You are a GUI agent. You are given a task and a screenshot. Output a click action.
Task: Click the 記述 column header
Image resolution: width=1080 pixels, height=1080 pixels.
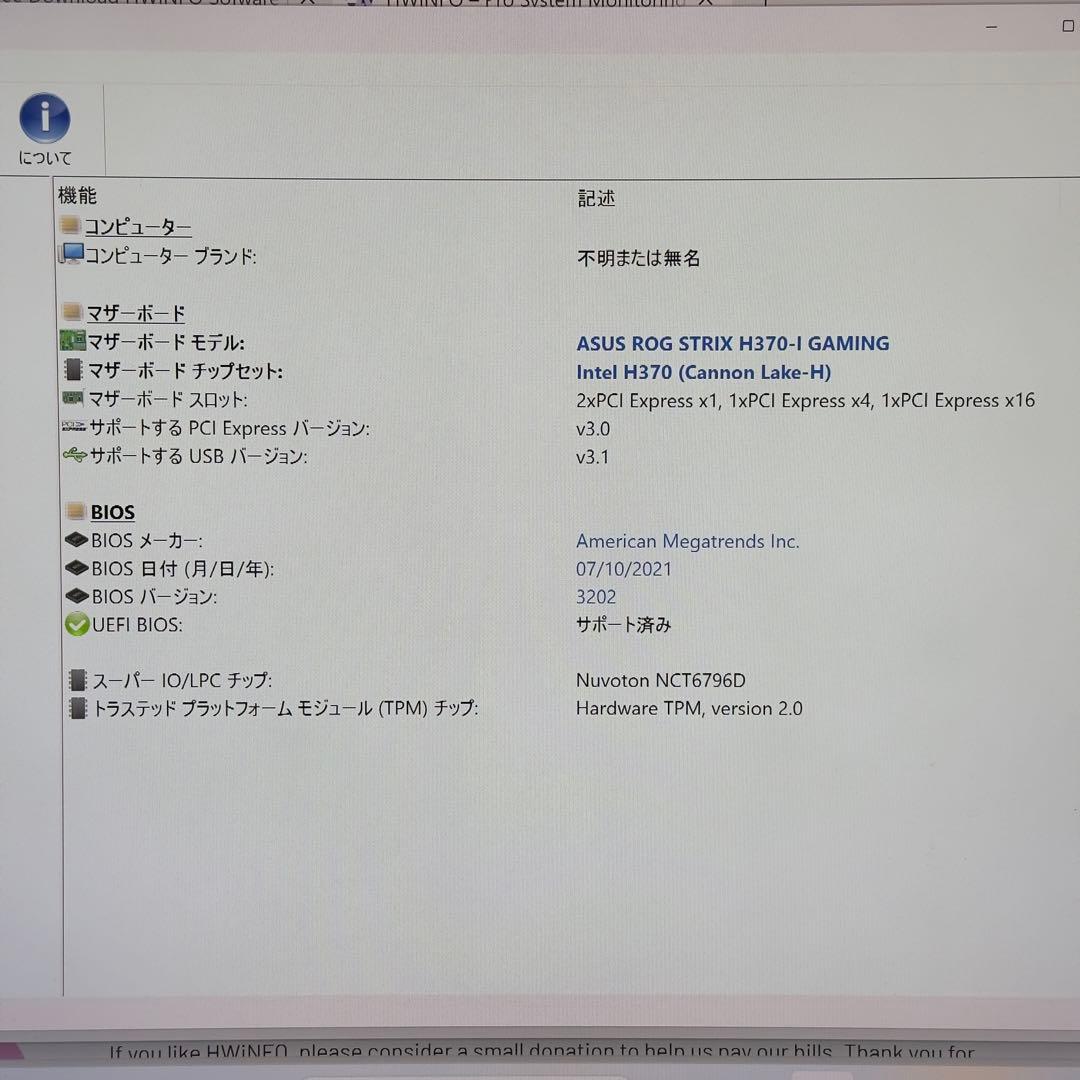pyautogui.click(x=596, y=198)
